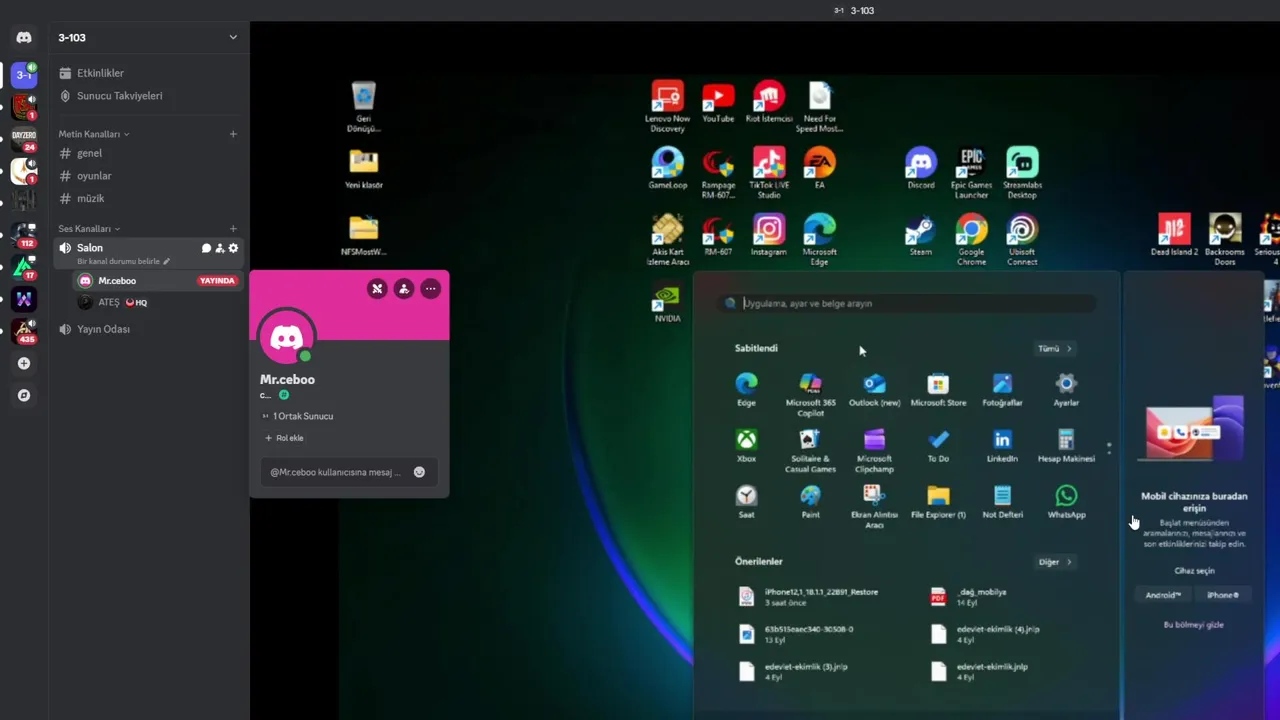Select Android device button
The width and height of the screenshot is (1280, 720).
click(x=1163, y=595)
